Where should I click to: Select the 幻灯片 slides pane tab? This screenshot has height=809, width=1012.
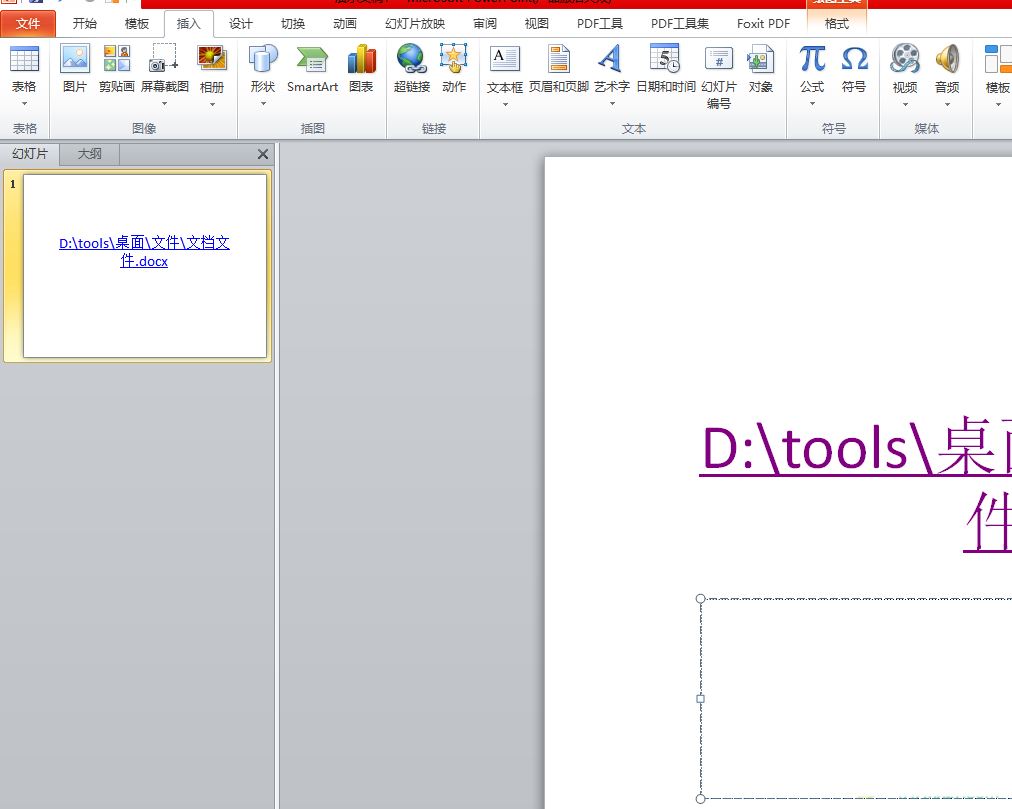point(30,154)
